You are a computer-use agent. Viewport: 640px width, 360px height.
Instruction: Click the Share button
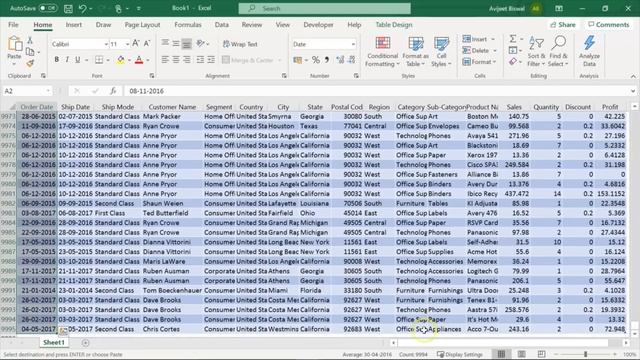click(563, 24)
